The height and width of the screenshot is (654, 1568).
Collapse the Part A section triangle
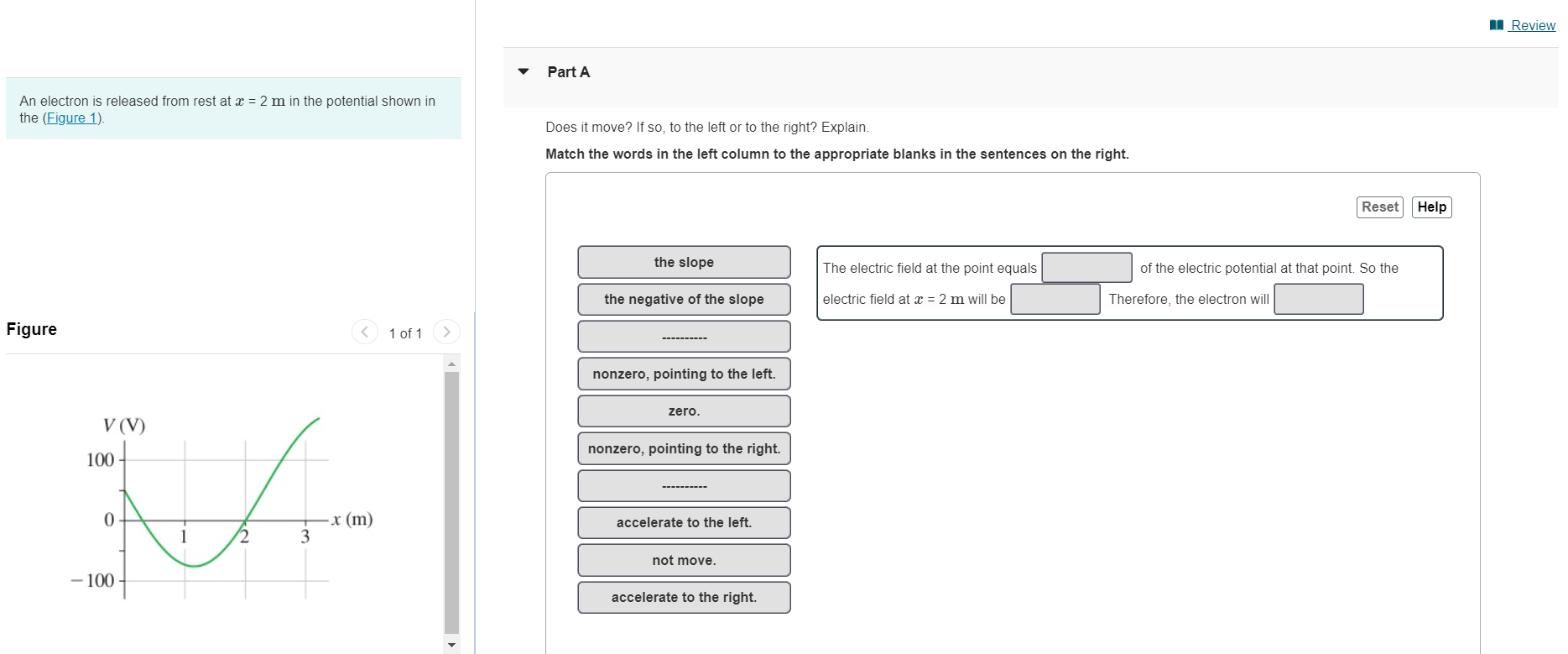click(523, 72)
